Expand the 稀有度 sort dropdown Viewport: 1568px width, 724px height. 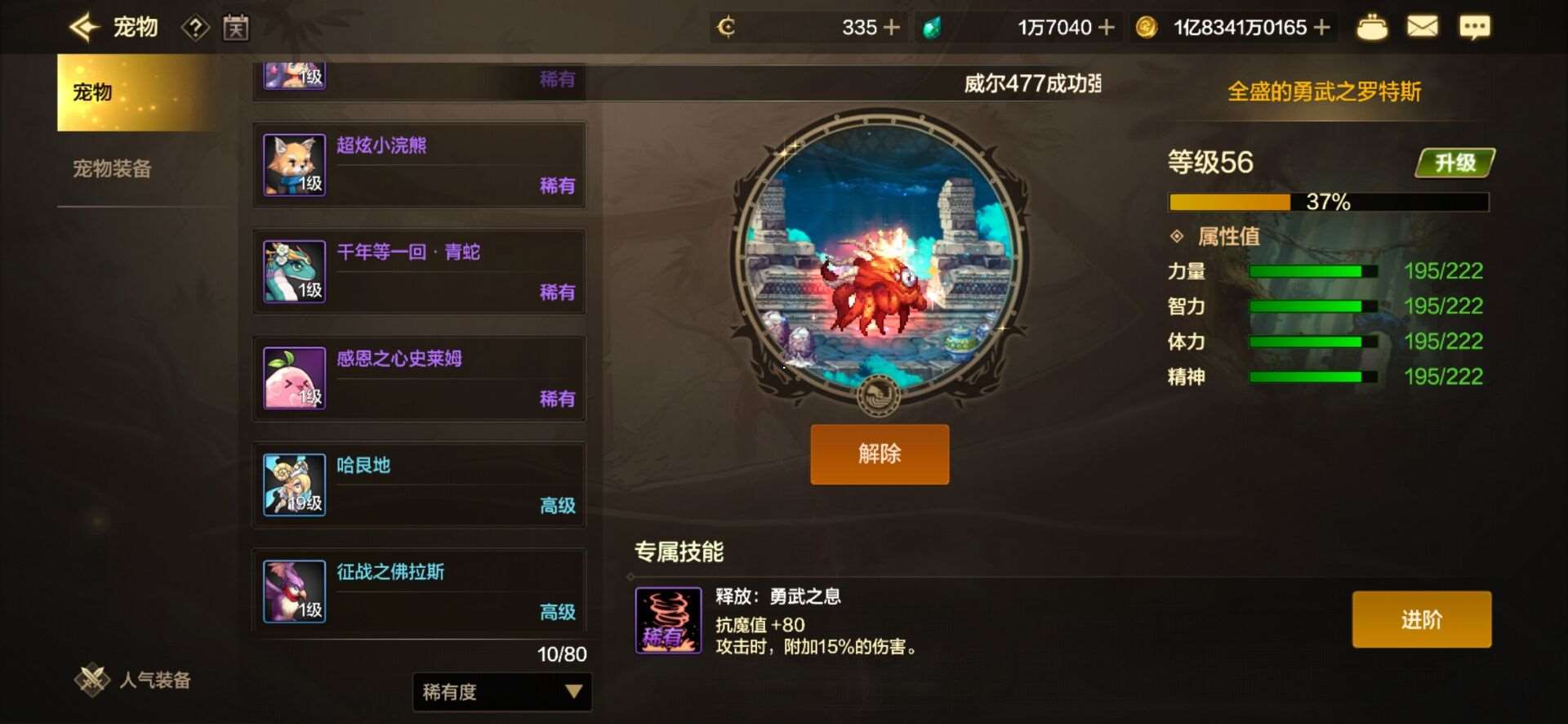pos(502,692)
